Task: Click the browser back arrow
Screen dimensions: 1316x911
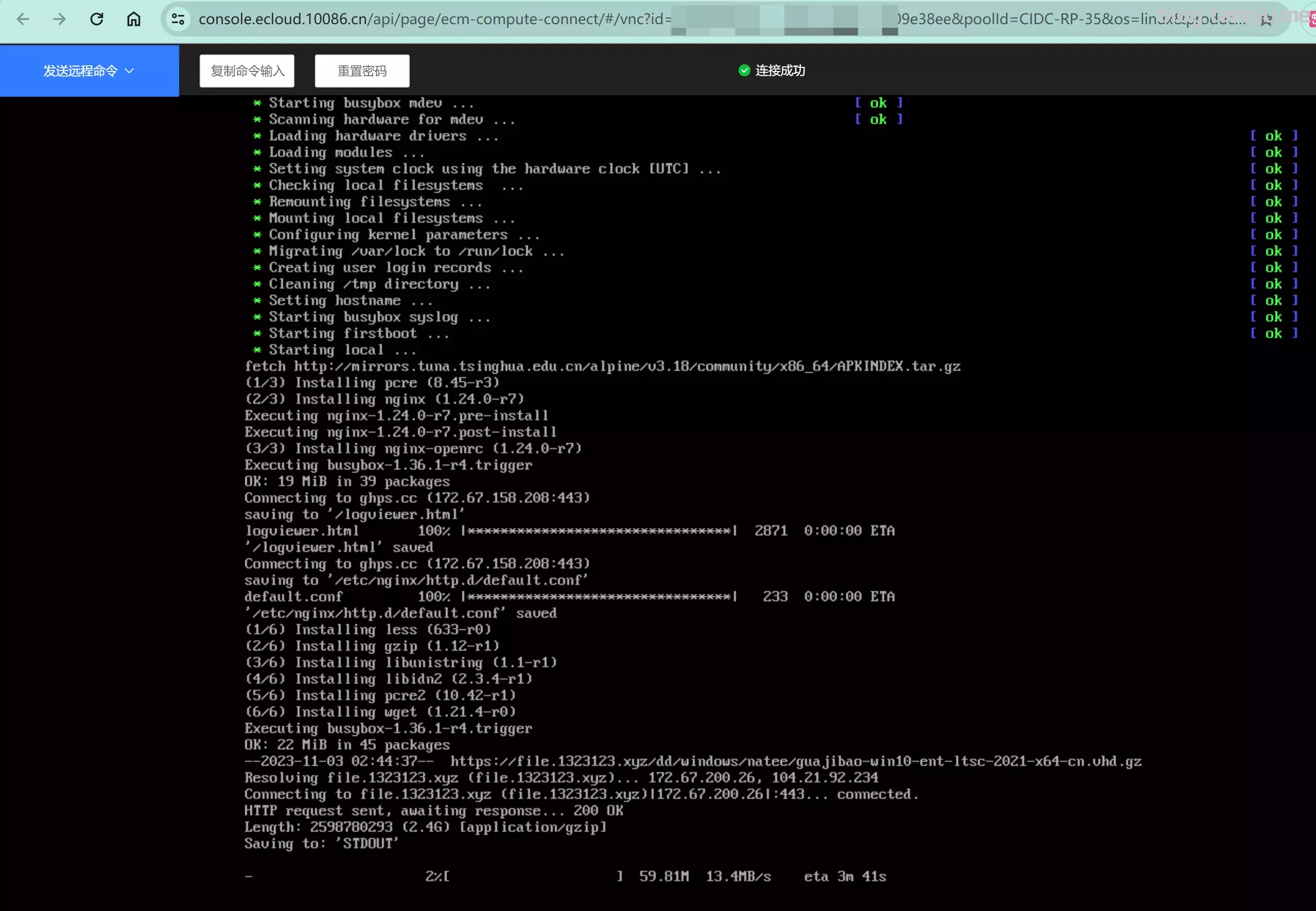Action: tap(23, 20)
